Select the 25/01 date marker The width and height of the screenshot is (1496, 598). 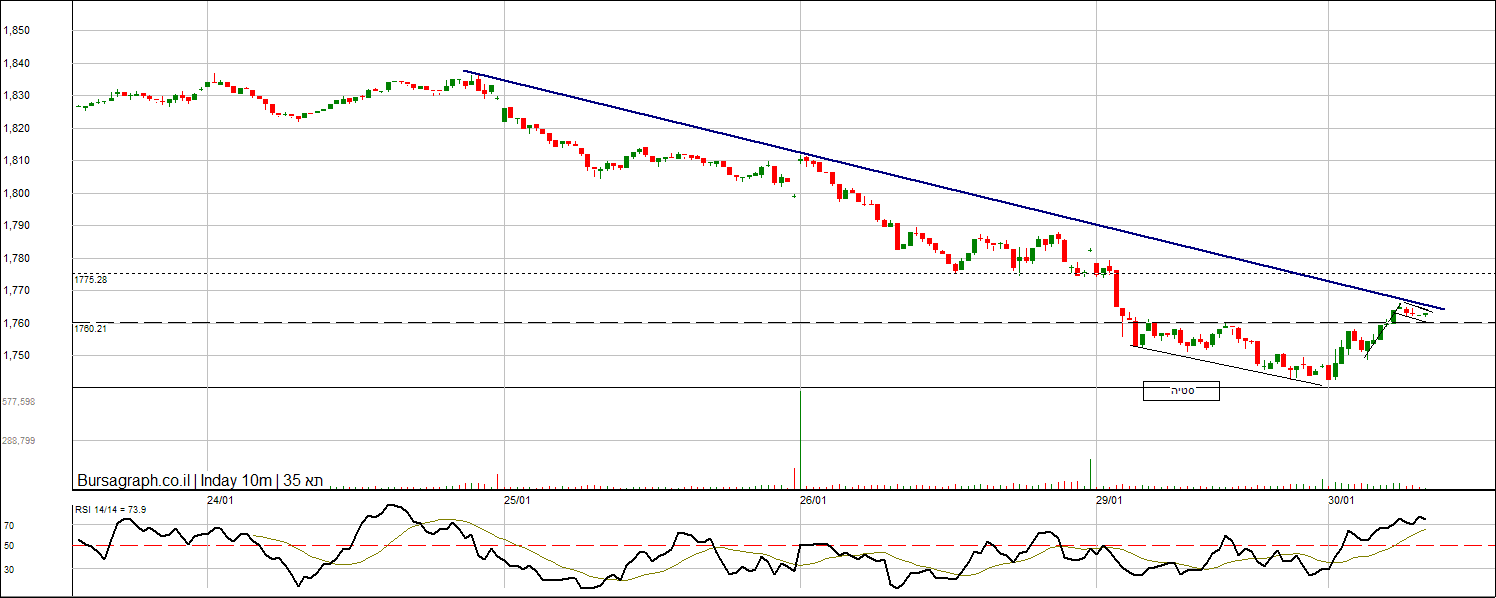pyautogui.click(x=517, y=500)
